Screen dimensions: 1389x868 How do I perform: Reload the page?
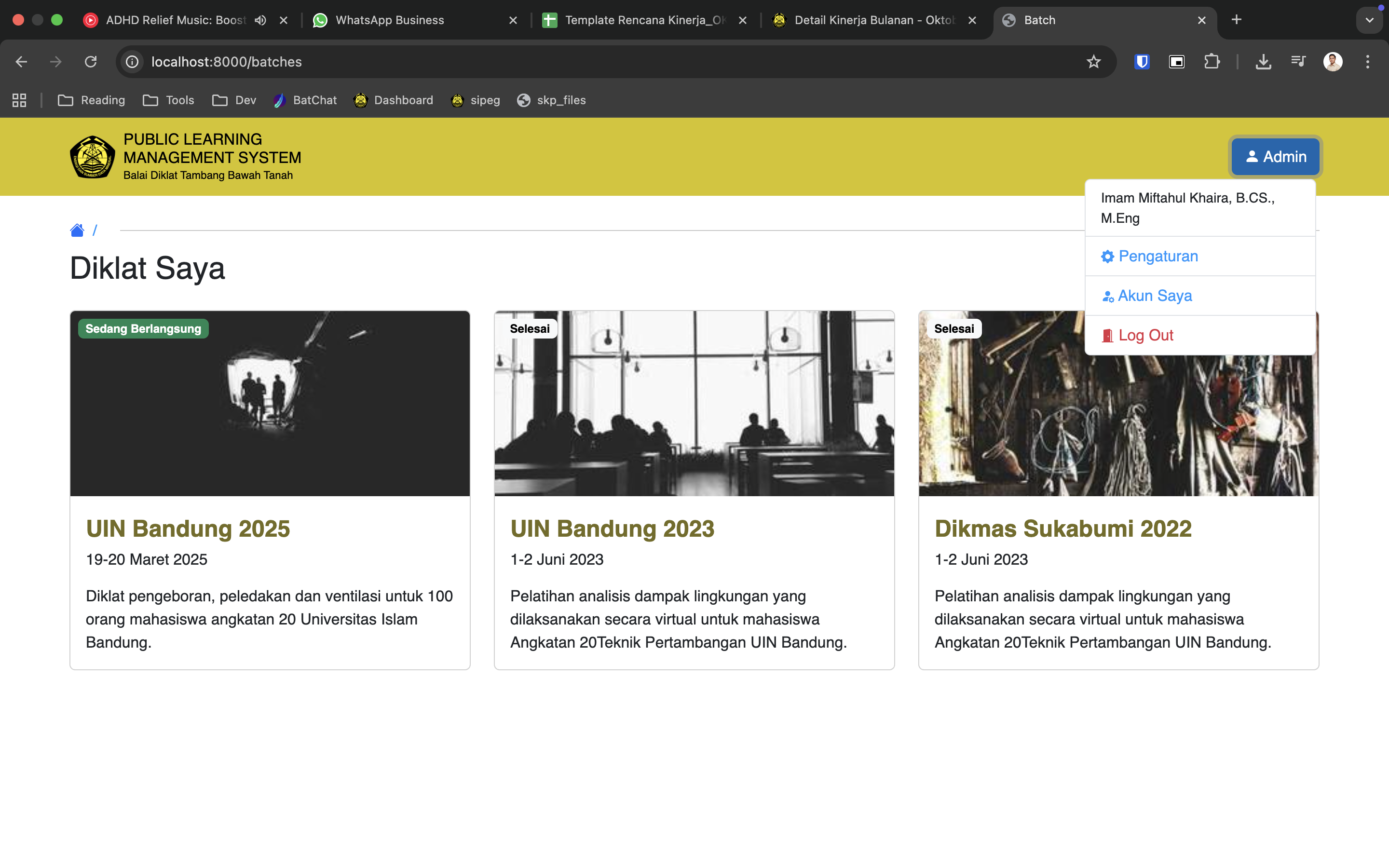pos(91,61)
